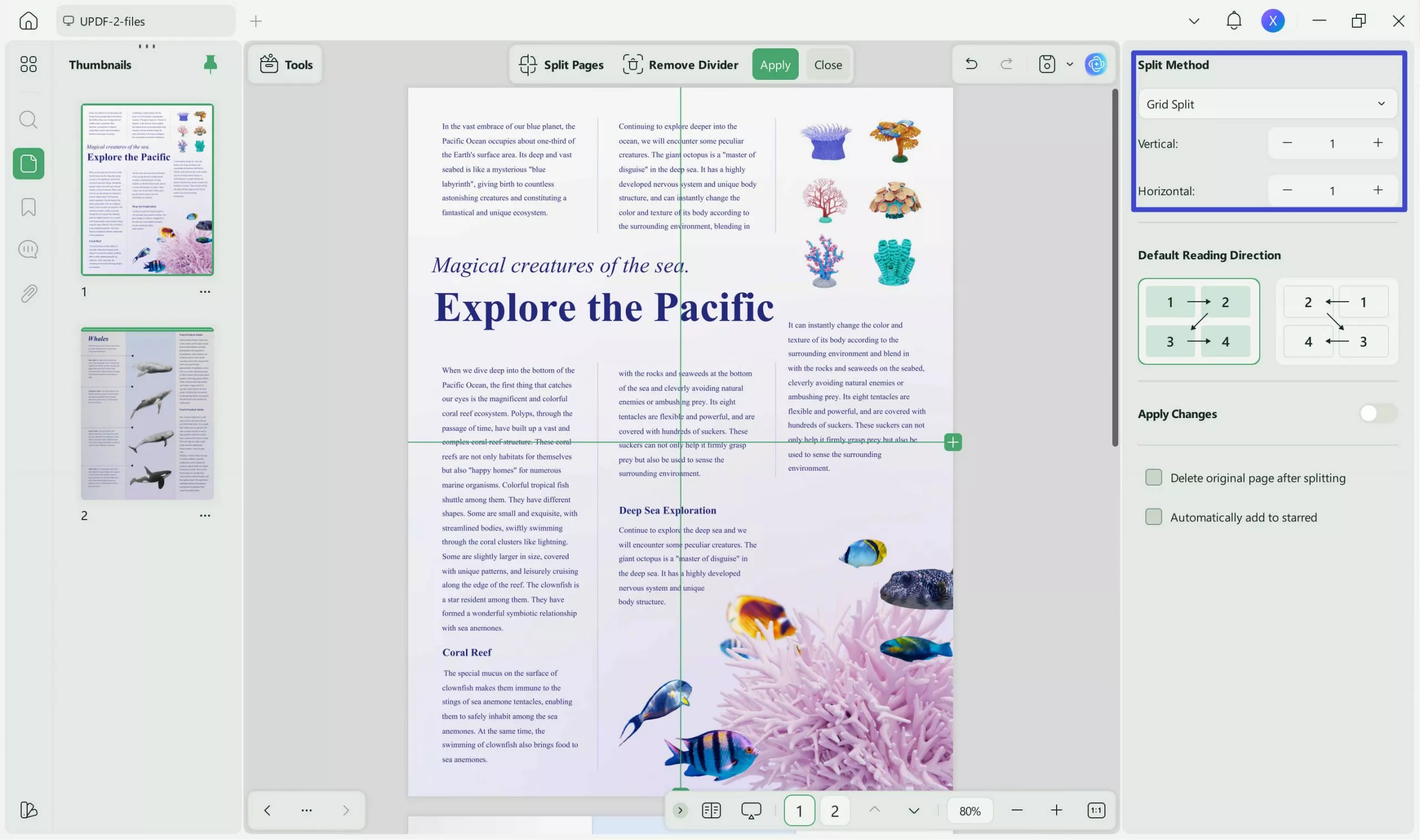Click the Remove Divider tool
The image size is (1420, 840).
coord(681,64)
